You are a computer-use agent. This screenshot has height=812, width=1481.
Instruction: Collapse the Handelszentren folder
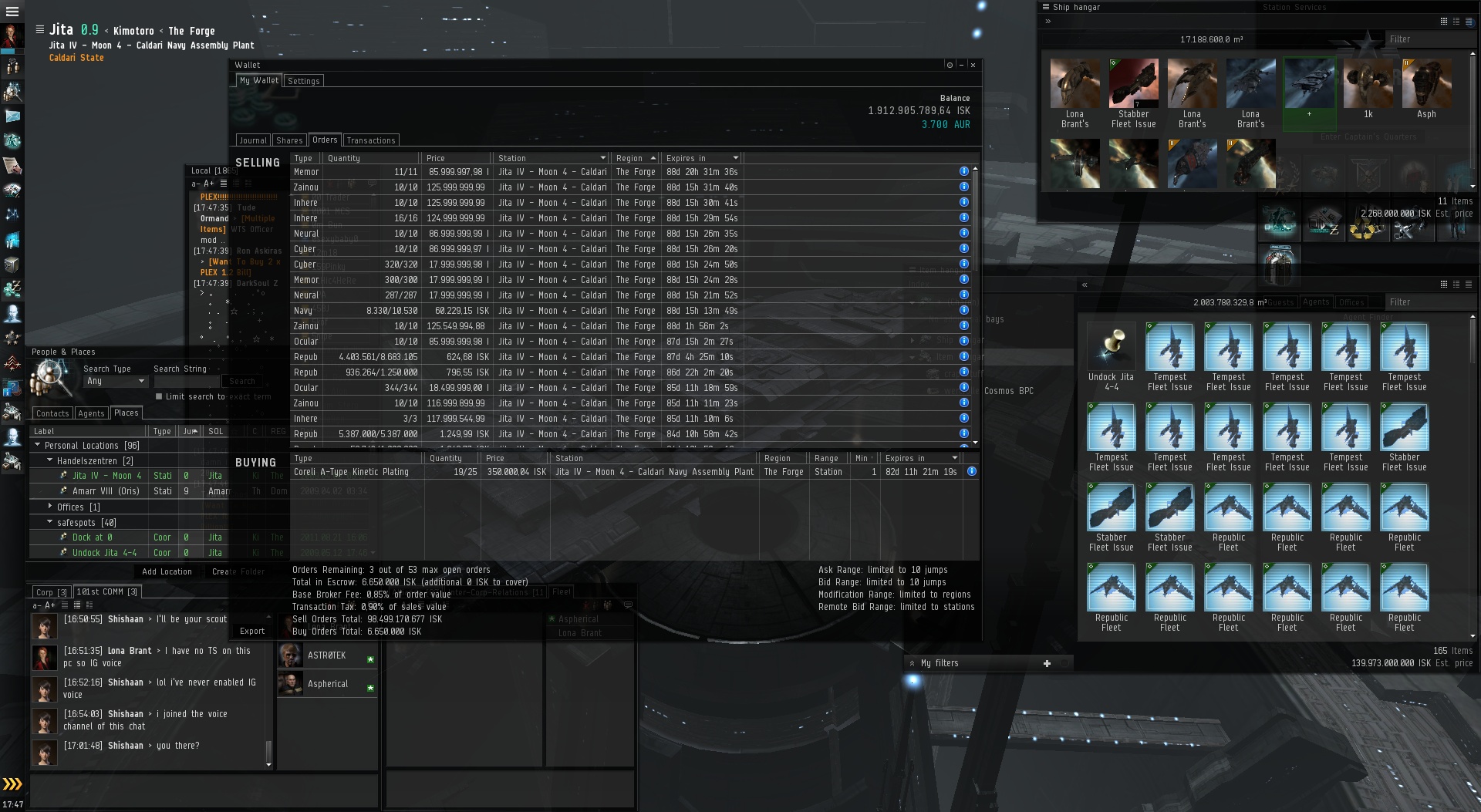pyautogui.click(x=50, y=460)
